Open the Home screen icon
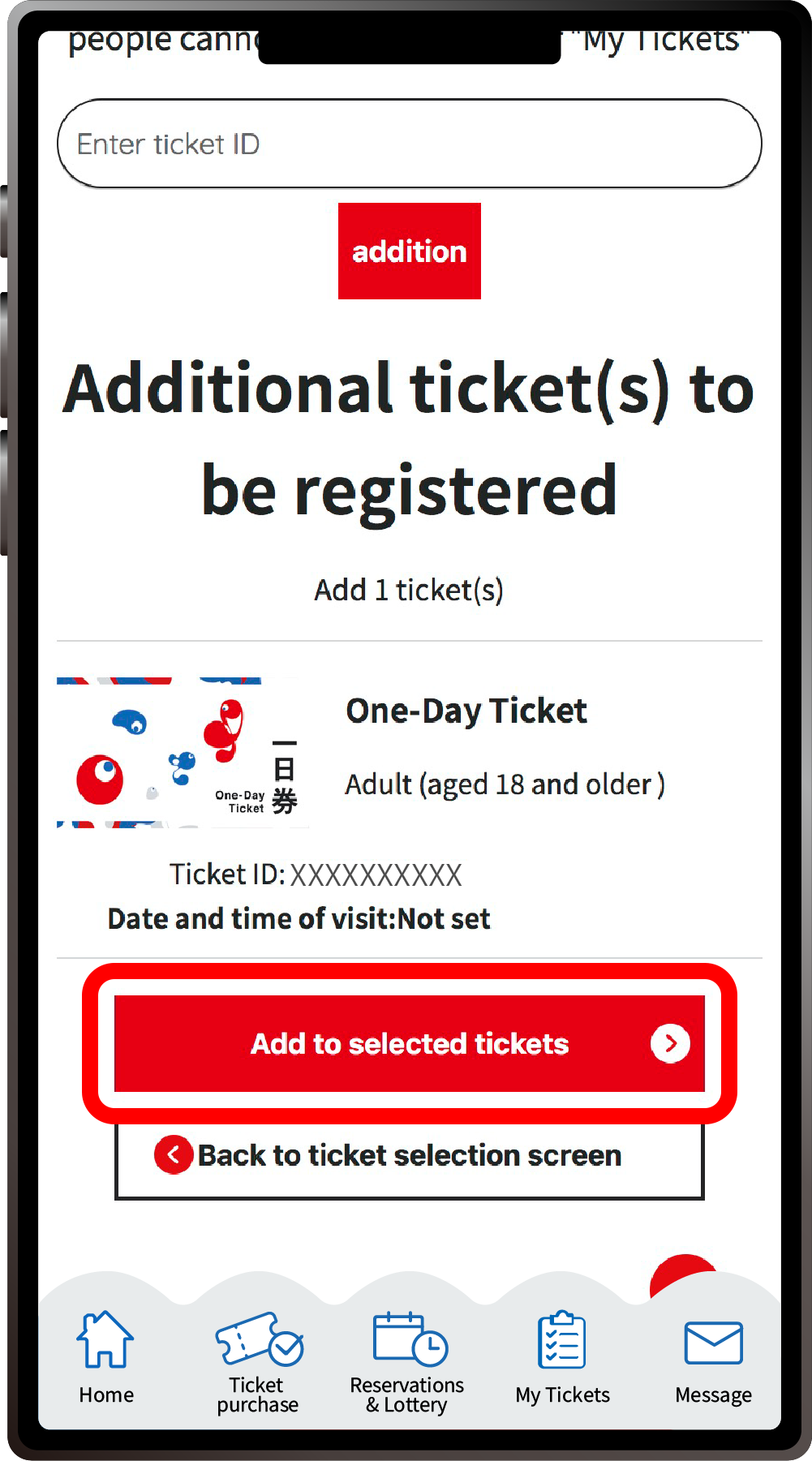This screenshot has width=812, height=1461. tap(105, 1343)
